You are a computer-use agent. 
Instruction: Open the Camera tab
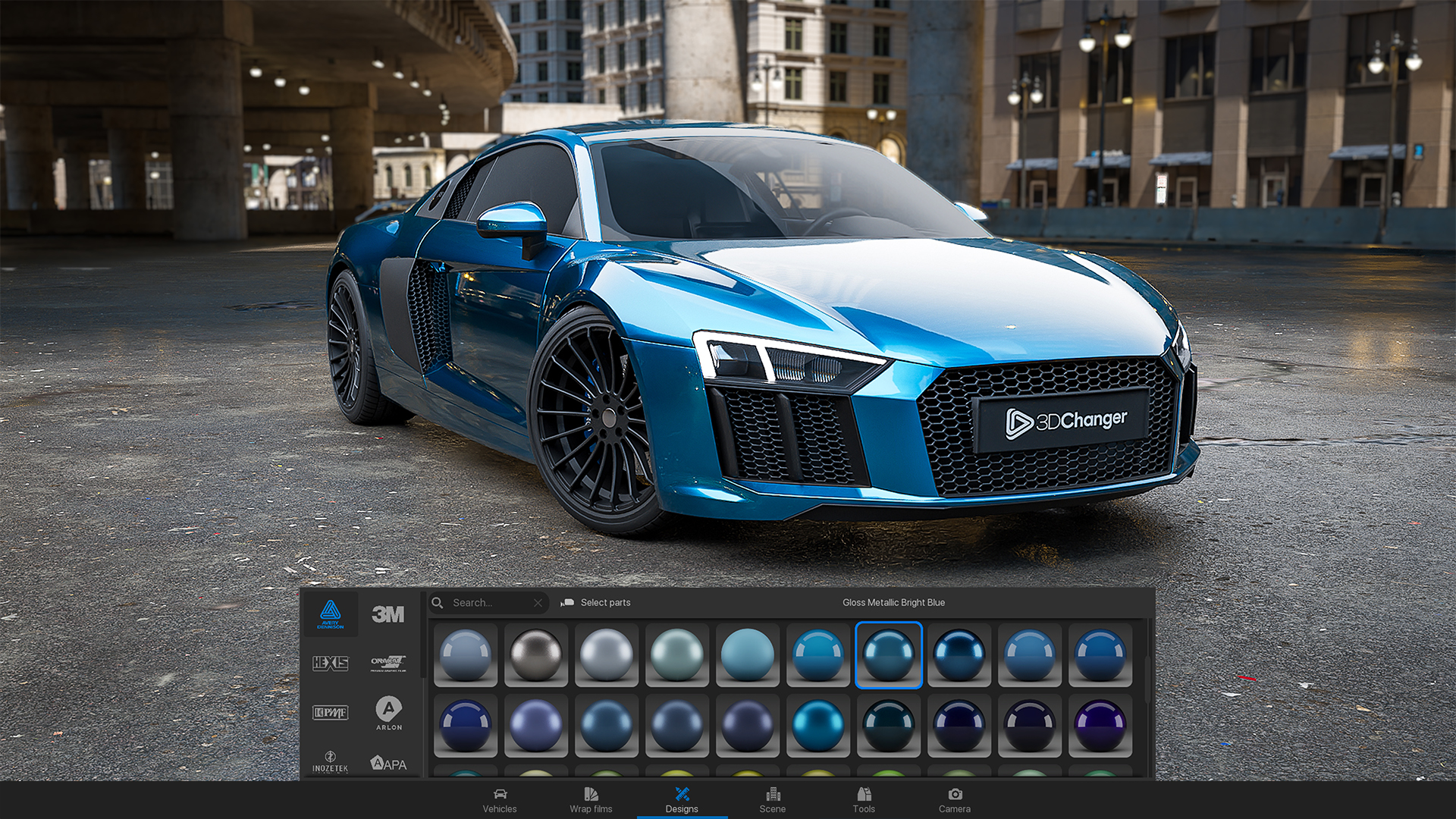click(955, 800)
